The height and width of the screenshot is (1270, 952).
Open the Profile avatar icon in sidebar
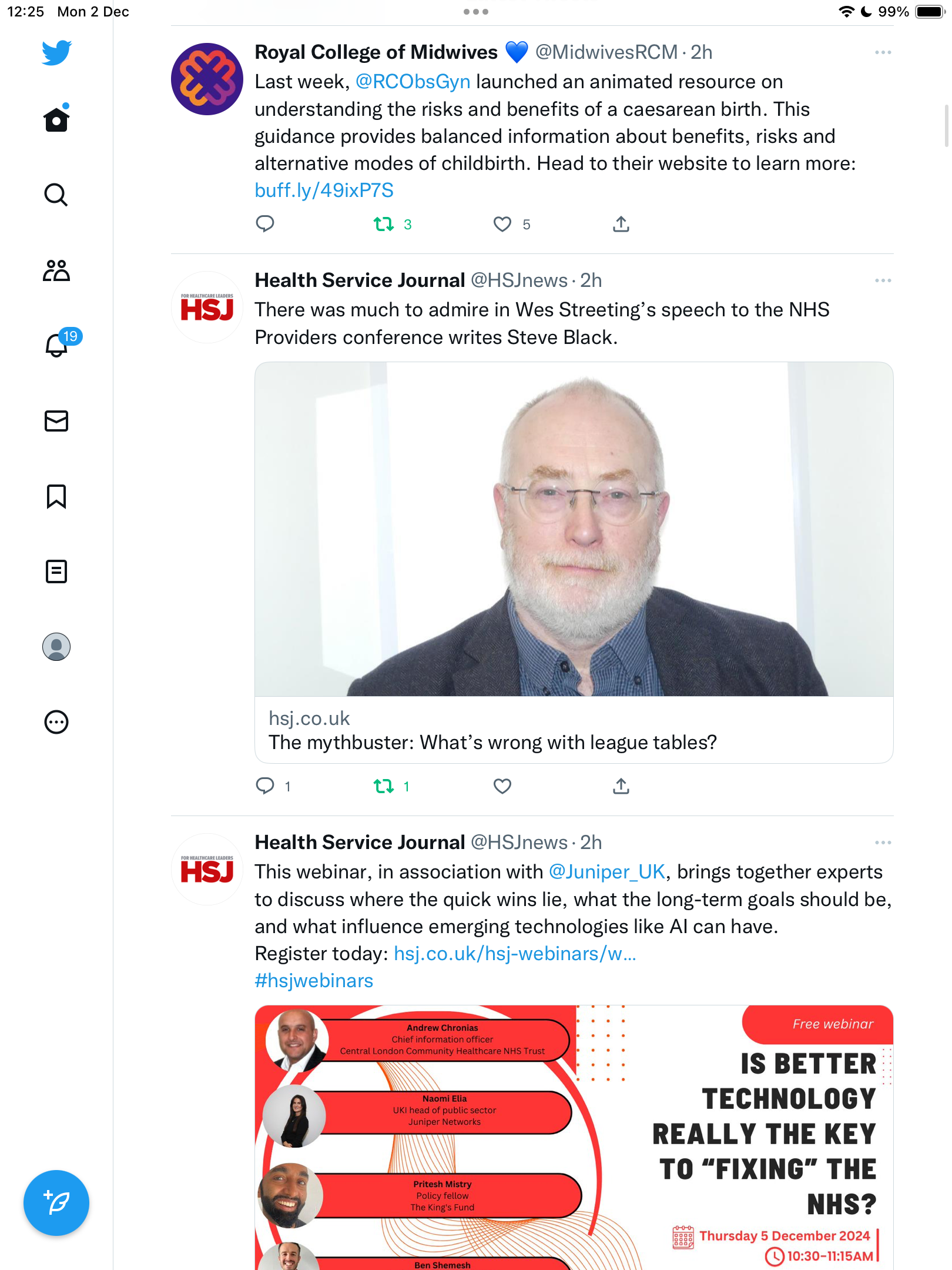(x=56, y=647)
